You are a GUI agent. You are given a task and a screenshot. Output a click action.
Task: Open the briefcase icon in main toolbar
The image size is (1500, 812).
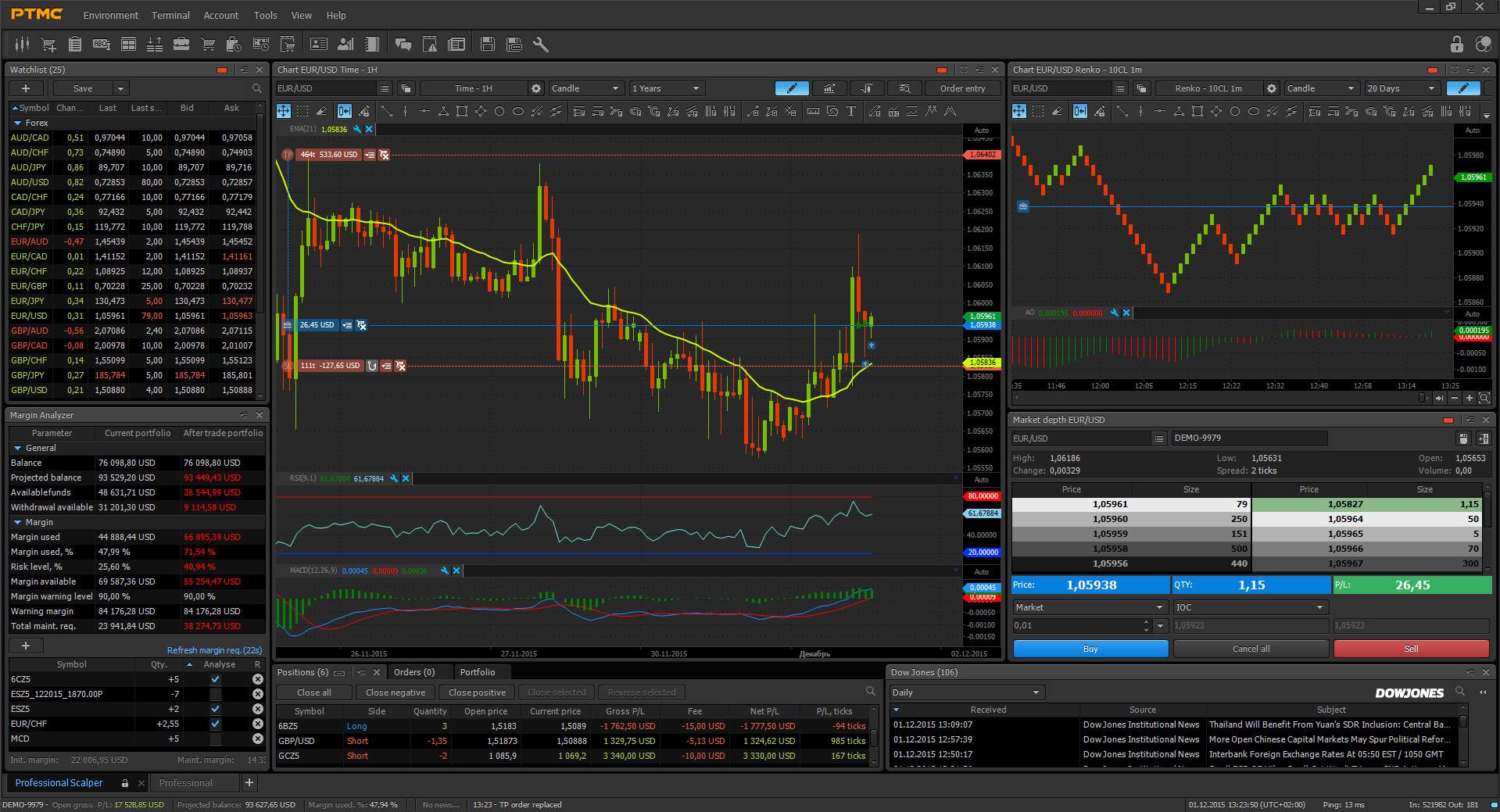[181, 45]
